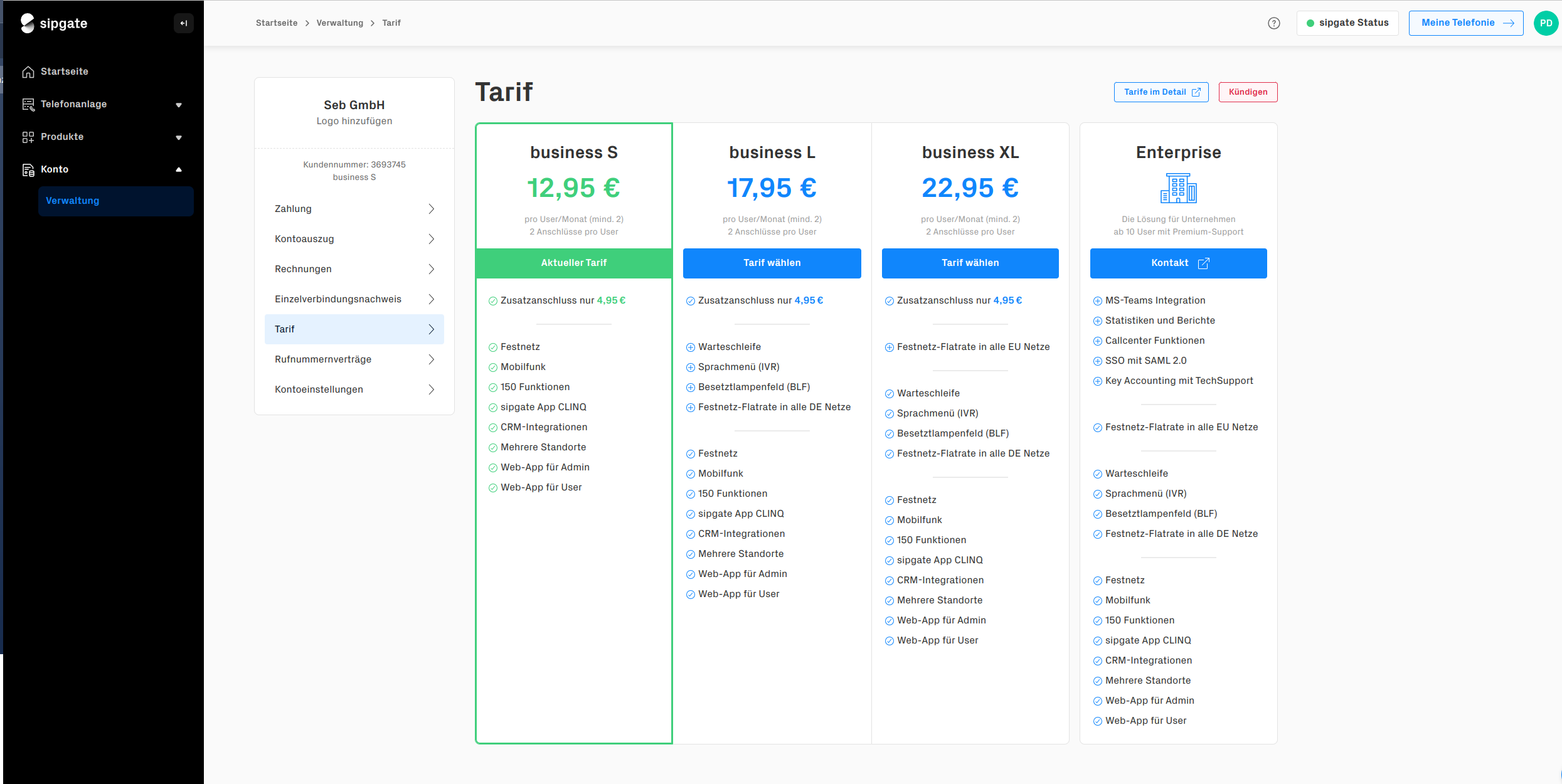
Task: Click plus icon beside Sprachmenü (IVR) in business L
Action: (x=691, y=368)
